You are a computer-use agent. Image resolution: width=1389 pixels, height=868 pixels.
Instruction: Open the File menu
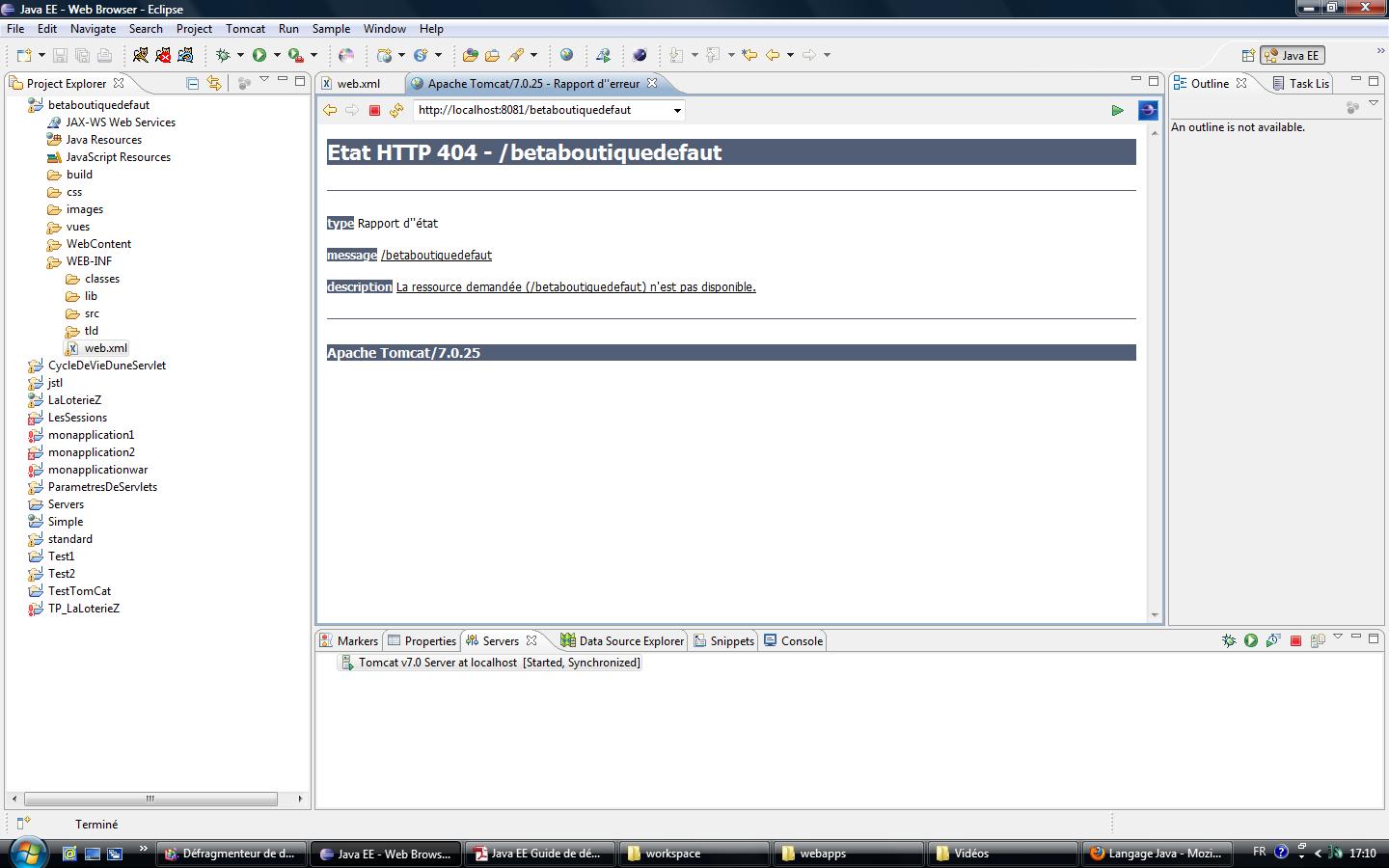click(15, 29)
